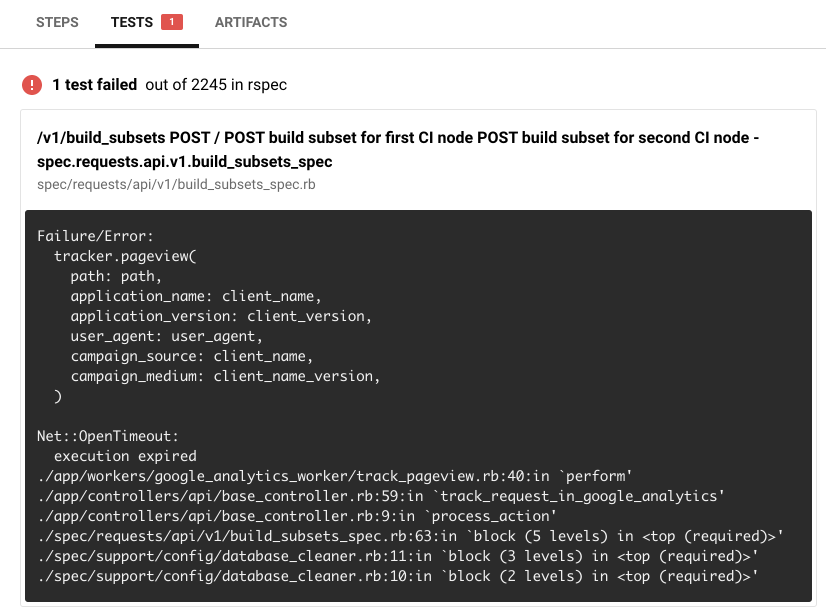Click the "1 test failed" summary text
This screenshot has height=612, width=826.
(95, 85)
